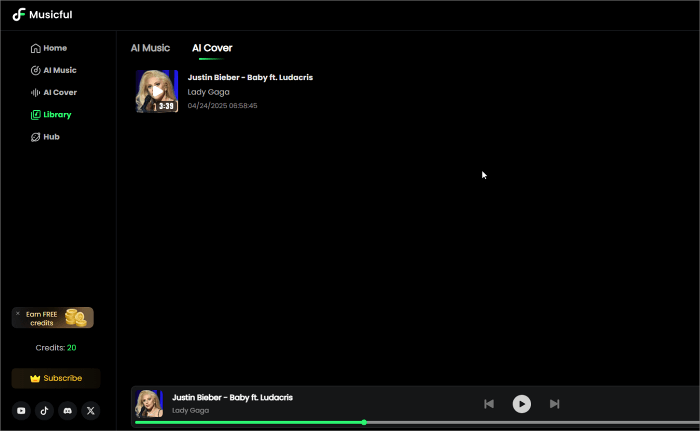Click the player bar song title
Image resolution: width=700 pixels, height=431 pixels.
click(x=232, y=398)
